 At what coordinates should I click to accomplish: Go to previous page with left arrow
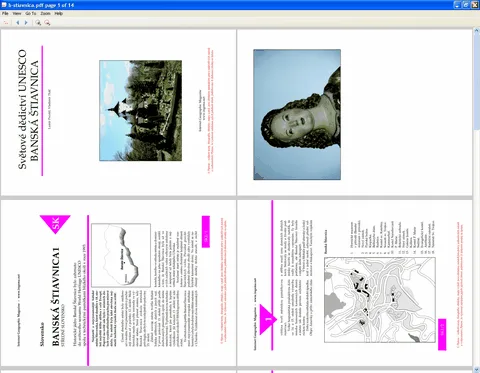pos(18,23)
